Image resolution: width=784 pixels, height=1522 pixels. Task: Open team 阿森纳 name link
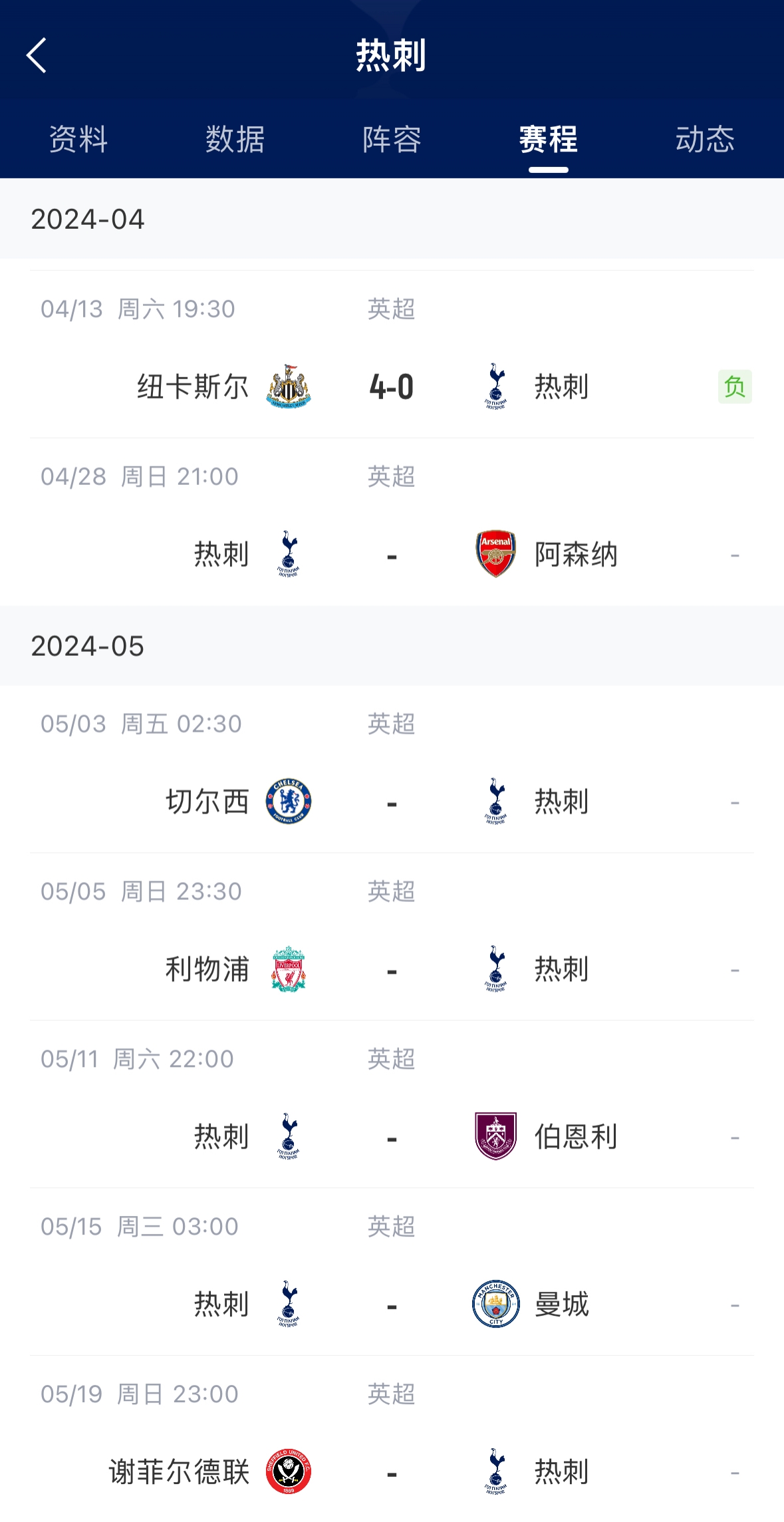point(577,555)
